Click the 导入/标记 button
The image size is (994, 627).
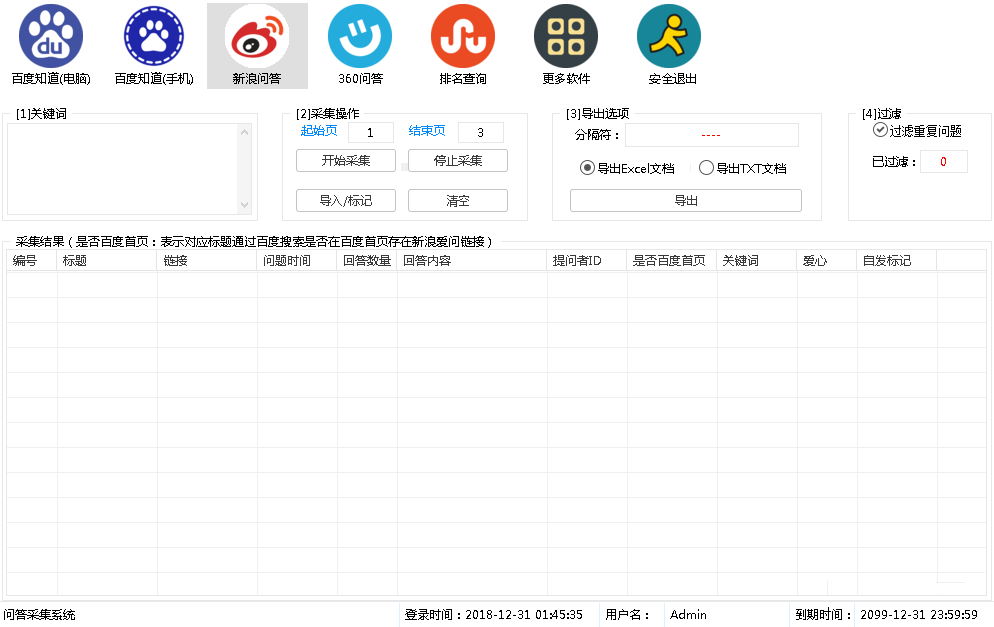346,200
